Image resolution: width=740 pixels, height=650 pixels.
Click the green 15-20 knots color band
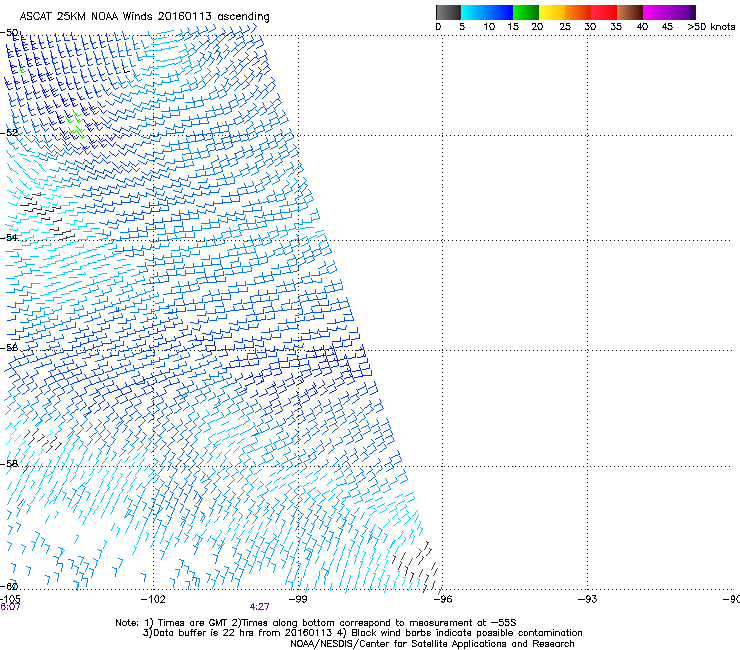(x=526, y=12)
